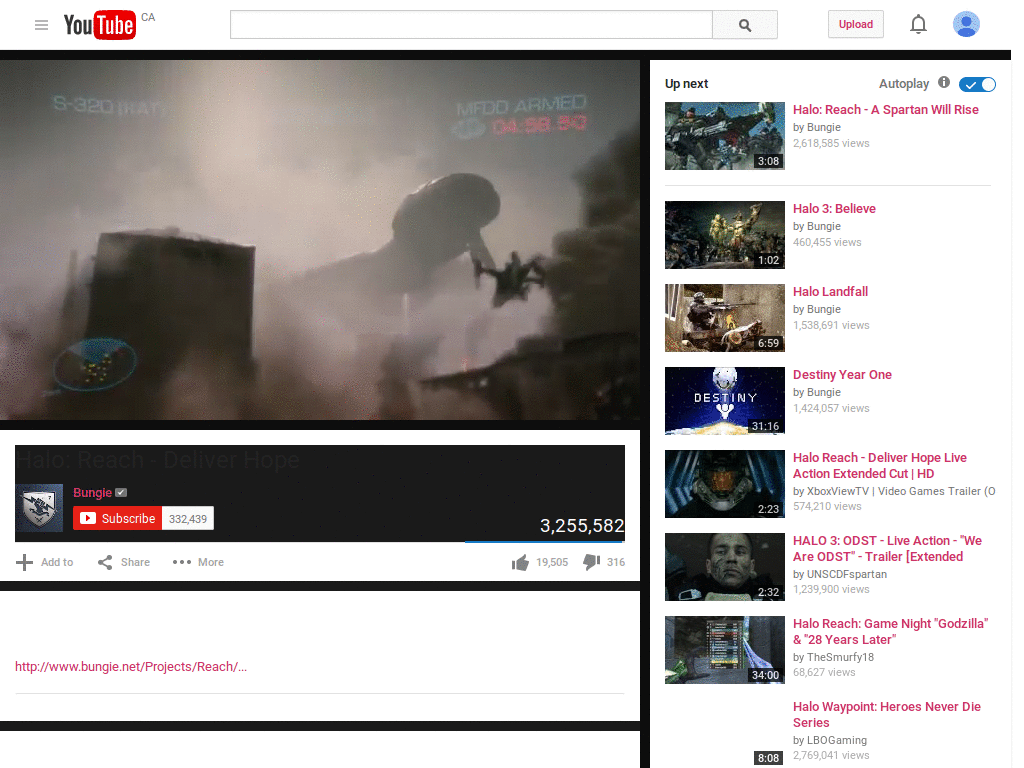Click the 574,210 views text
1024x768 pixels.
coord(827,506)
